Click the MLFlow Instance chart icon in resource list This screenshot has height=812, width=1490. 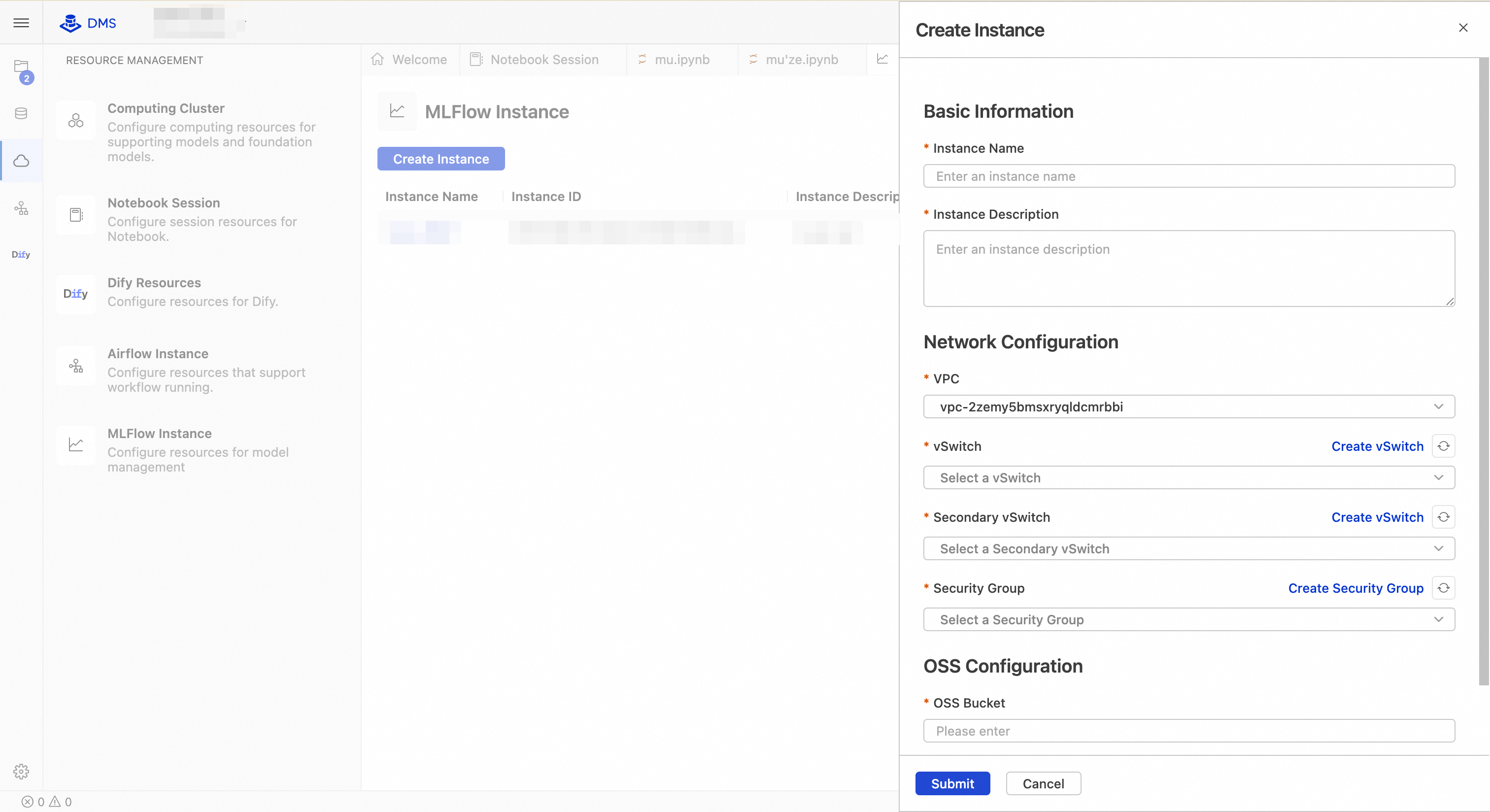tap(76, 445)
